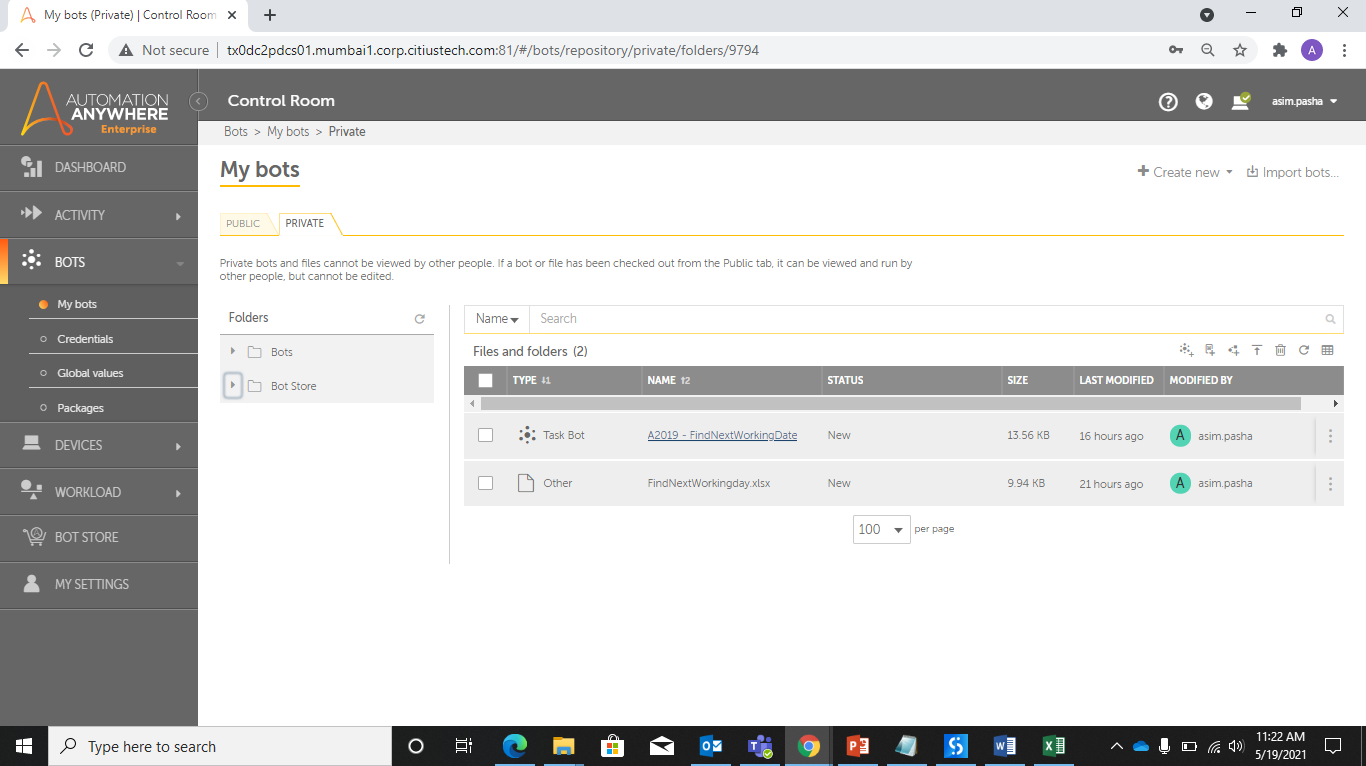Click the search magnifier icon in search bar

[x=1330, y=319]
